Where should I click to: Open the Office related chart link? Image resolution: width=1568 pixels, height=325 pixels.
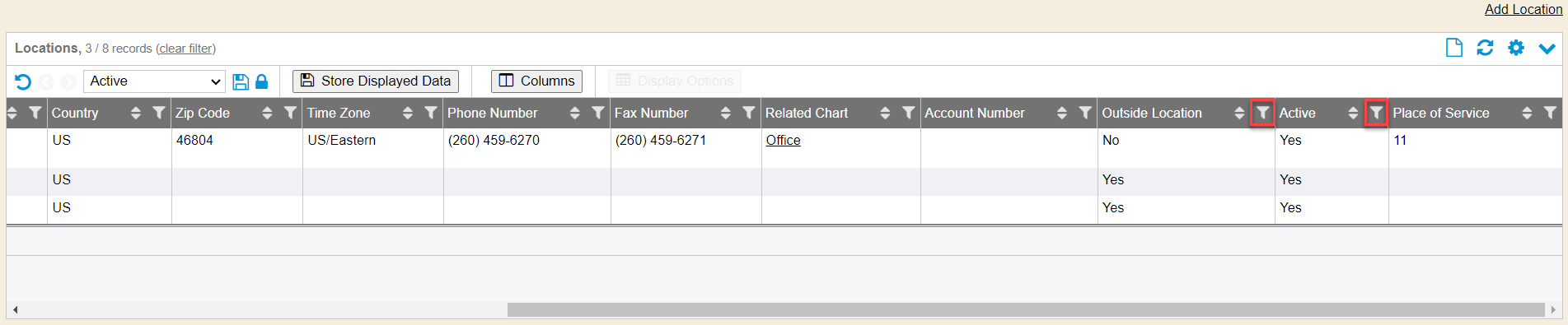pos(784,140)
